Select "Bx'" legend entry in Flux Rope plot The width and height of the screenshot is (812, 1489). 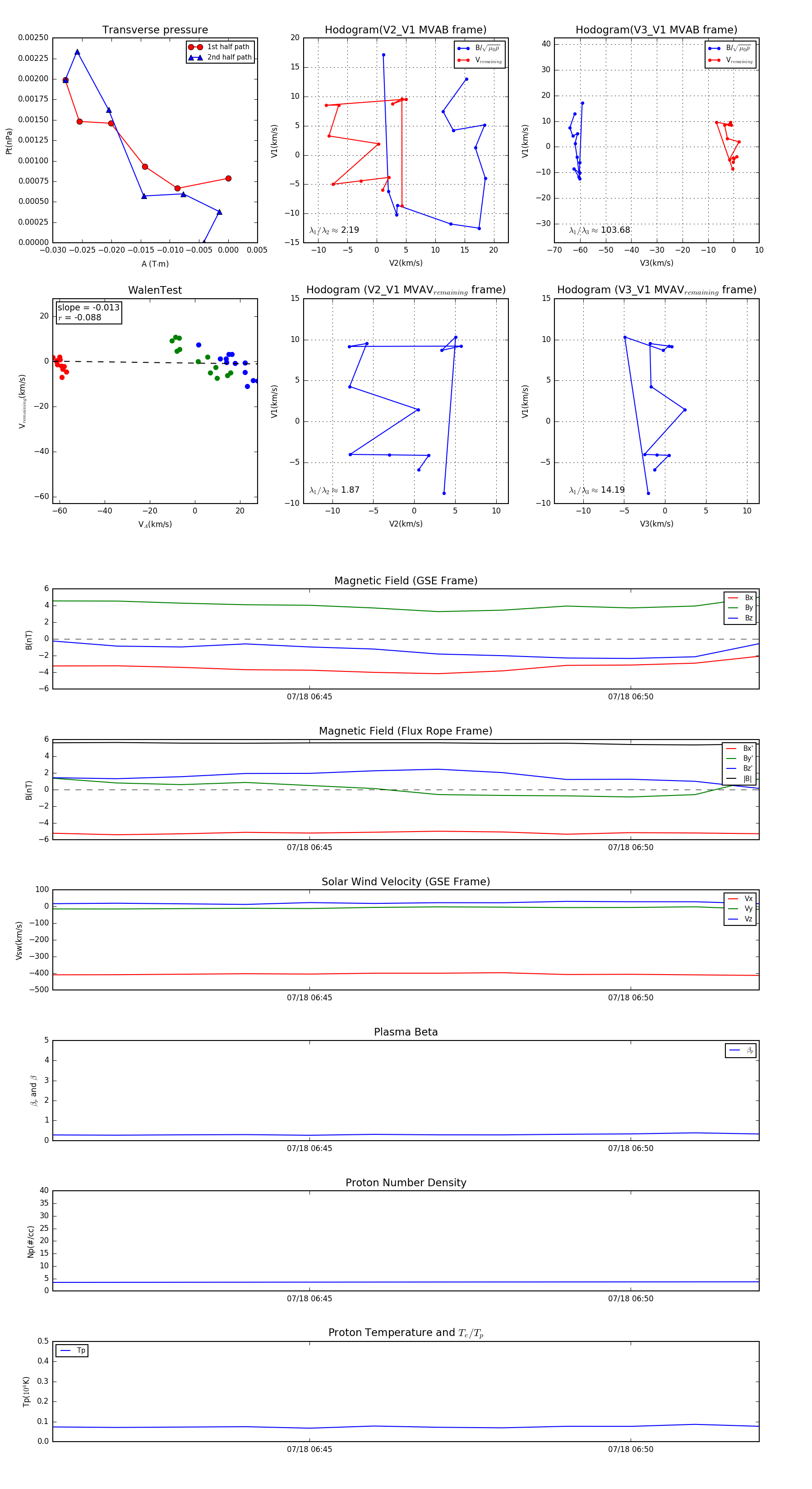pos(740,748)
